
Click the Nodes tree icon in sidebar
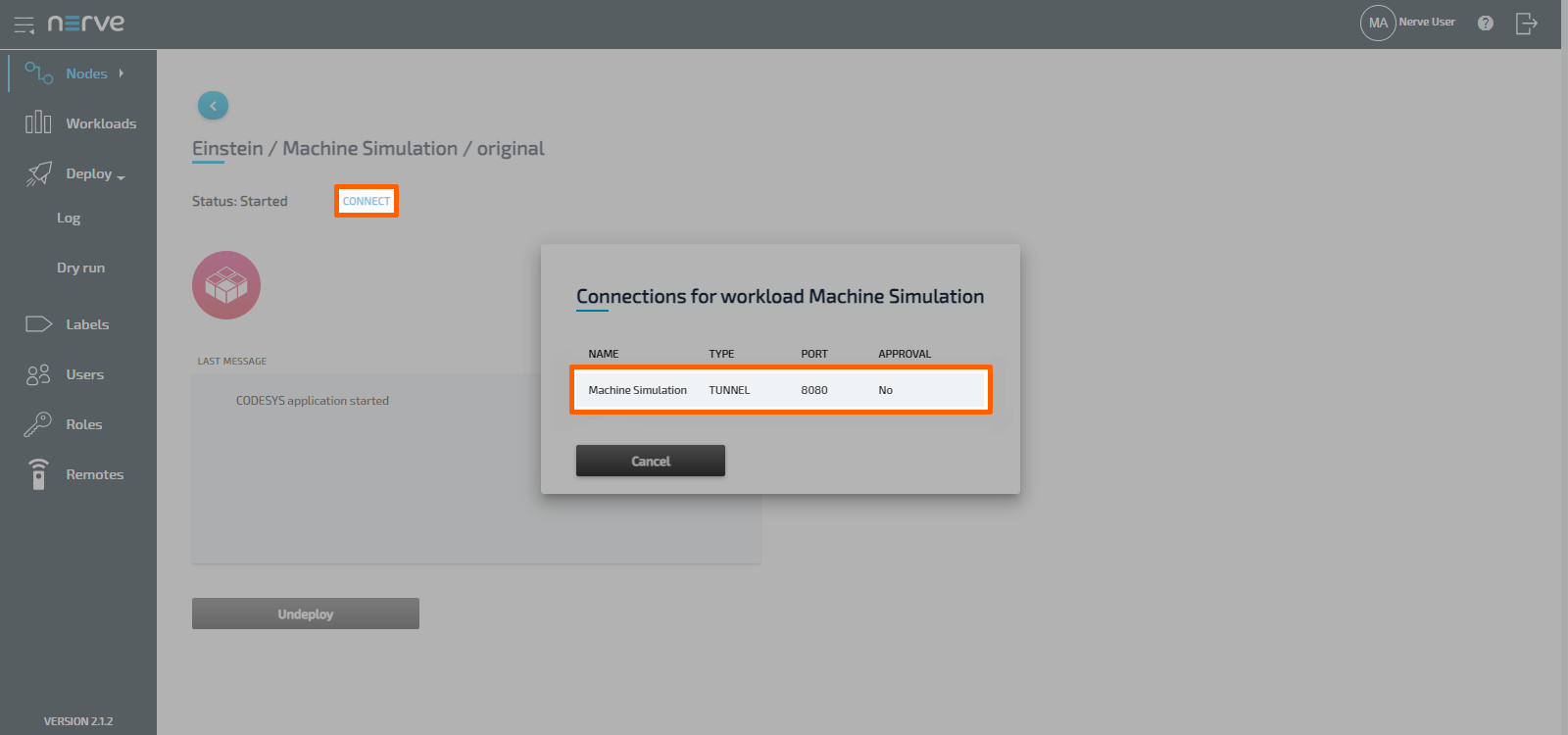39,73
